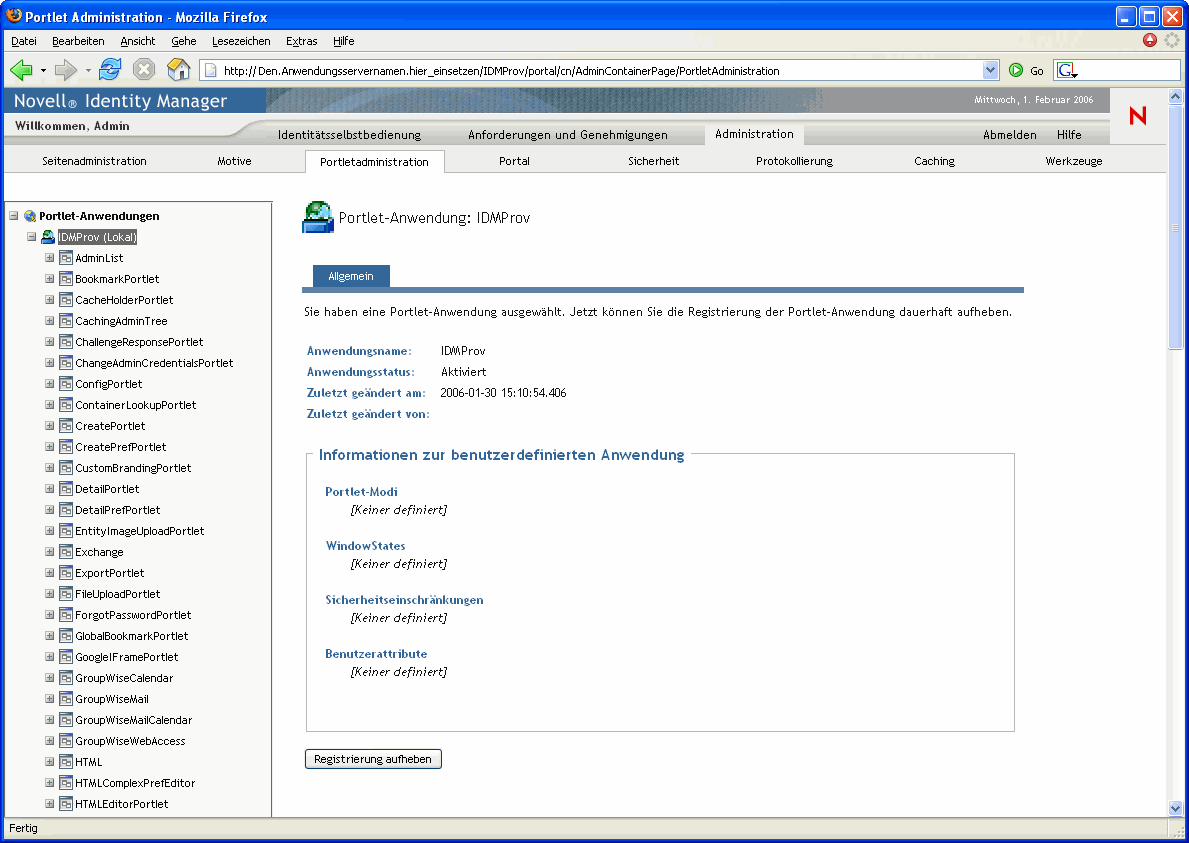Select GlobalBookmarkPortlet in the tree

coord(132,636)
